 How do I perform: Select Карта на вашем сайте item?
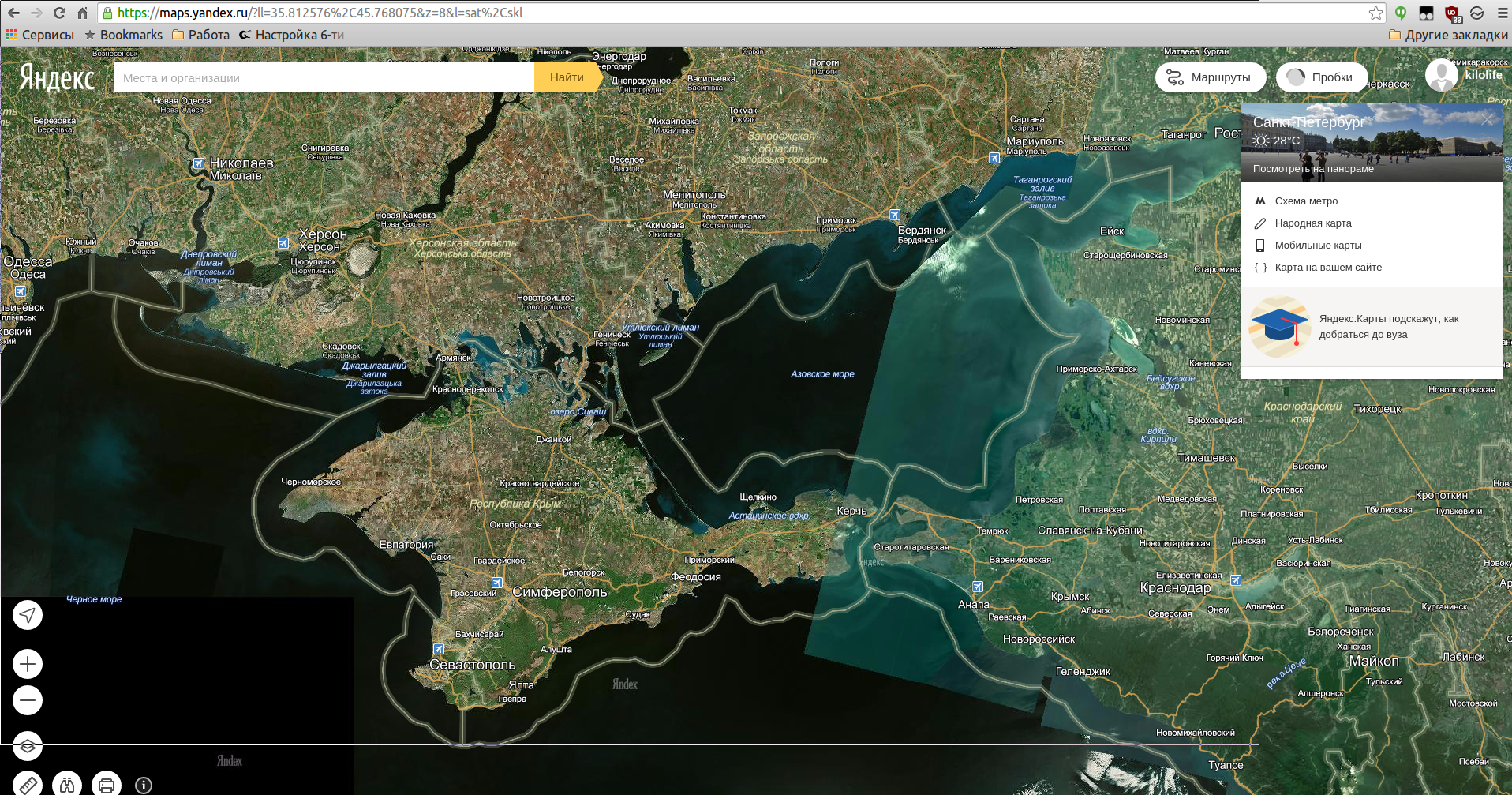pos(1328,268)
